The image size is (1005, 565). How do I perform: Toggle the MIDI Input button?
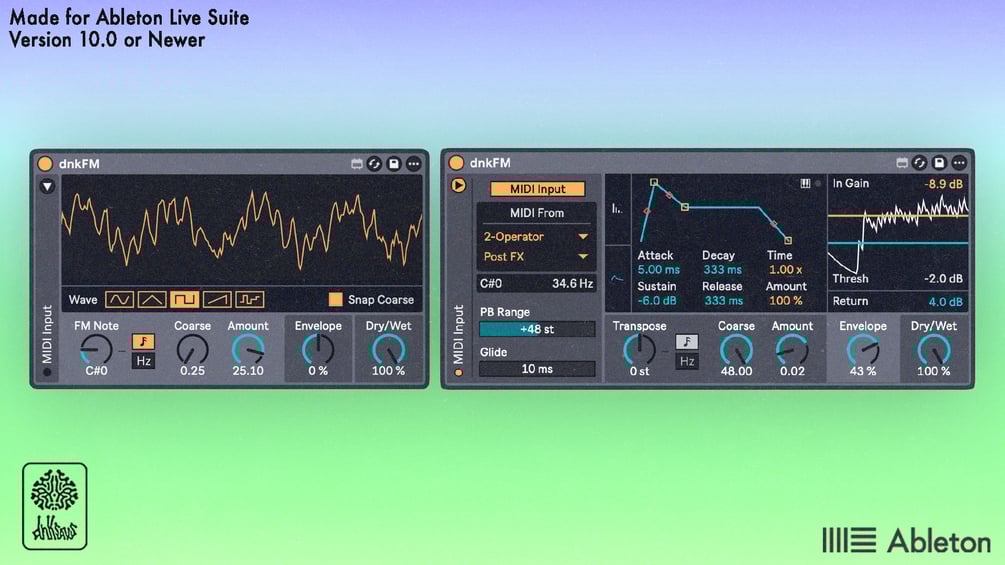(x=538, y=189)
